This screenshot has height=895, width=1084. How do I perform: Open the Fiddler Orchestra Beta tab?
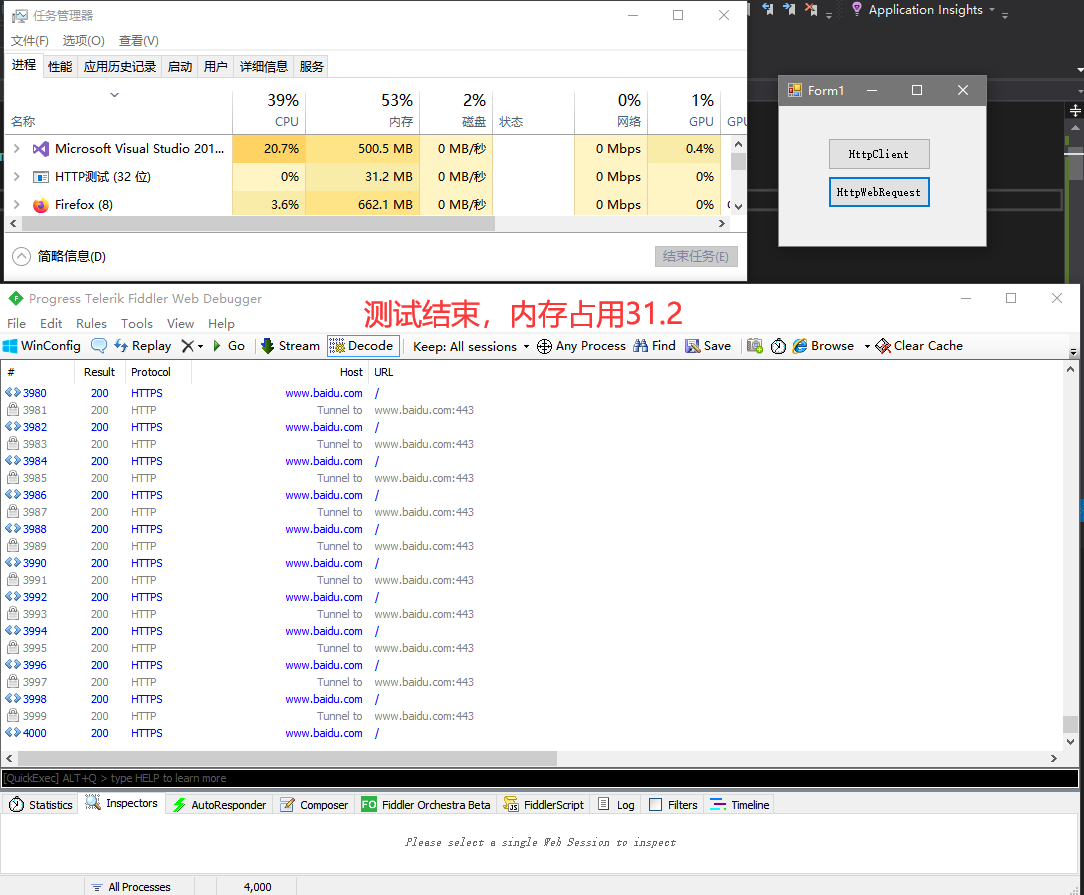(426, 804)
